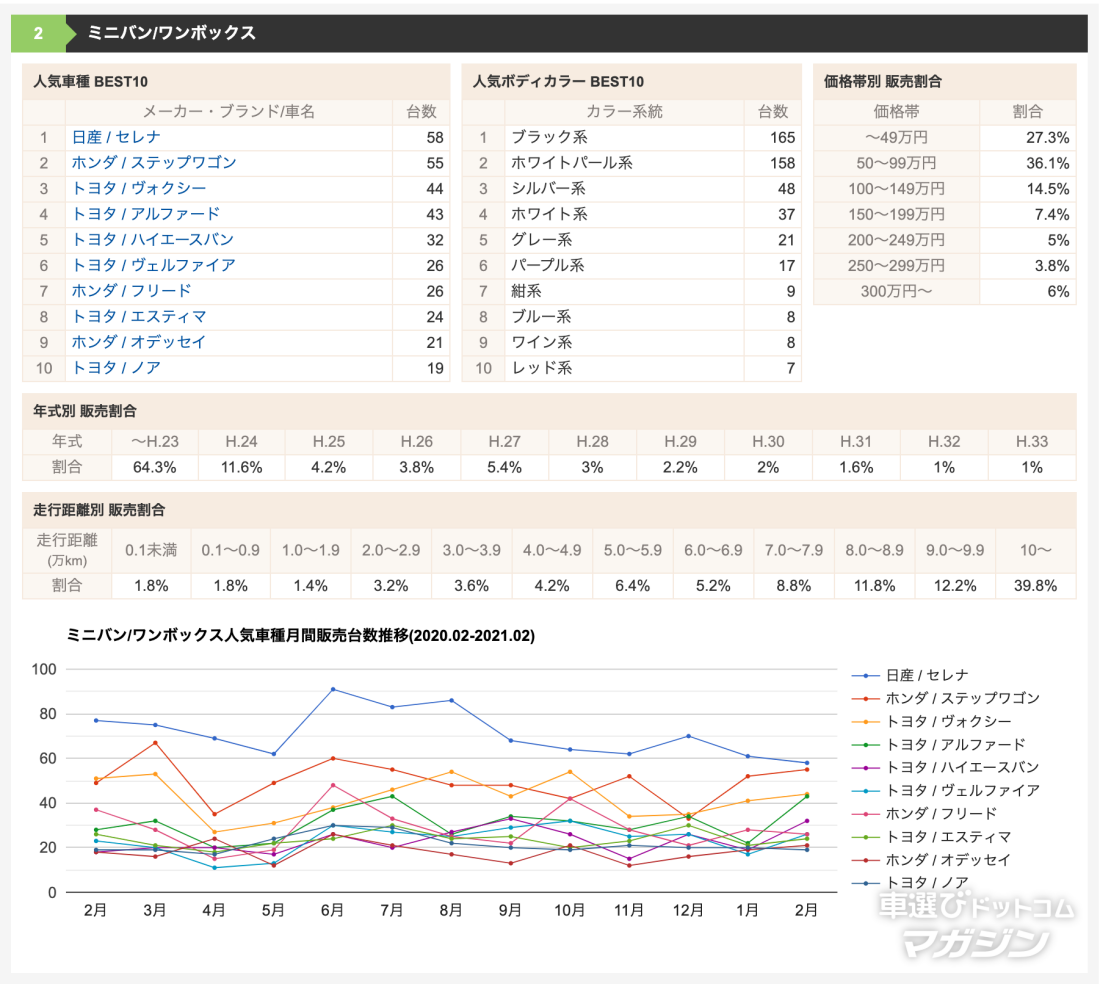Image resolution: width=1100 pixels, height=984 pixels.
Task: Select the 50〜99万円 price range cell
Action: (897, 163)
